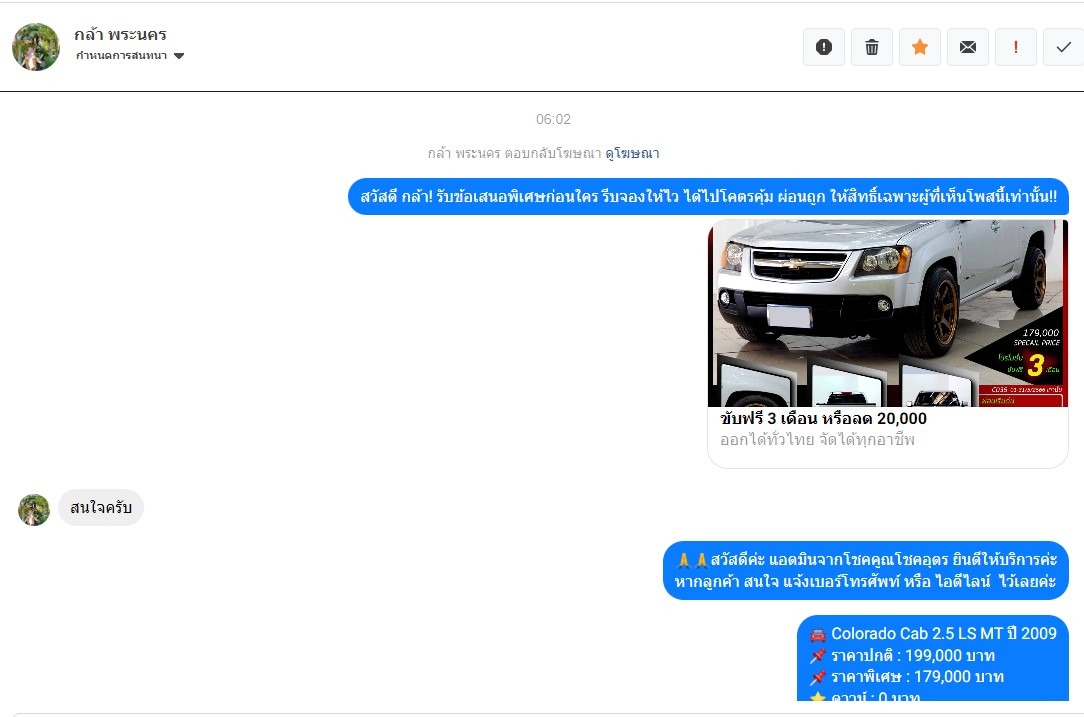This screenshot has width=1084, height=717.
Task: Delete conversation with trash icon
Action: point(872,47)
